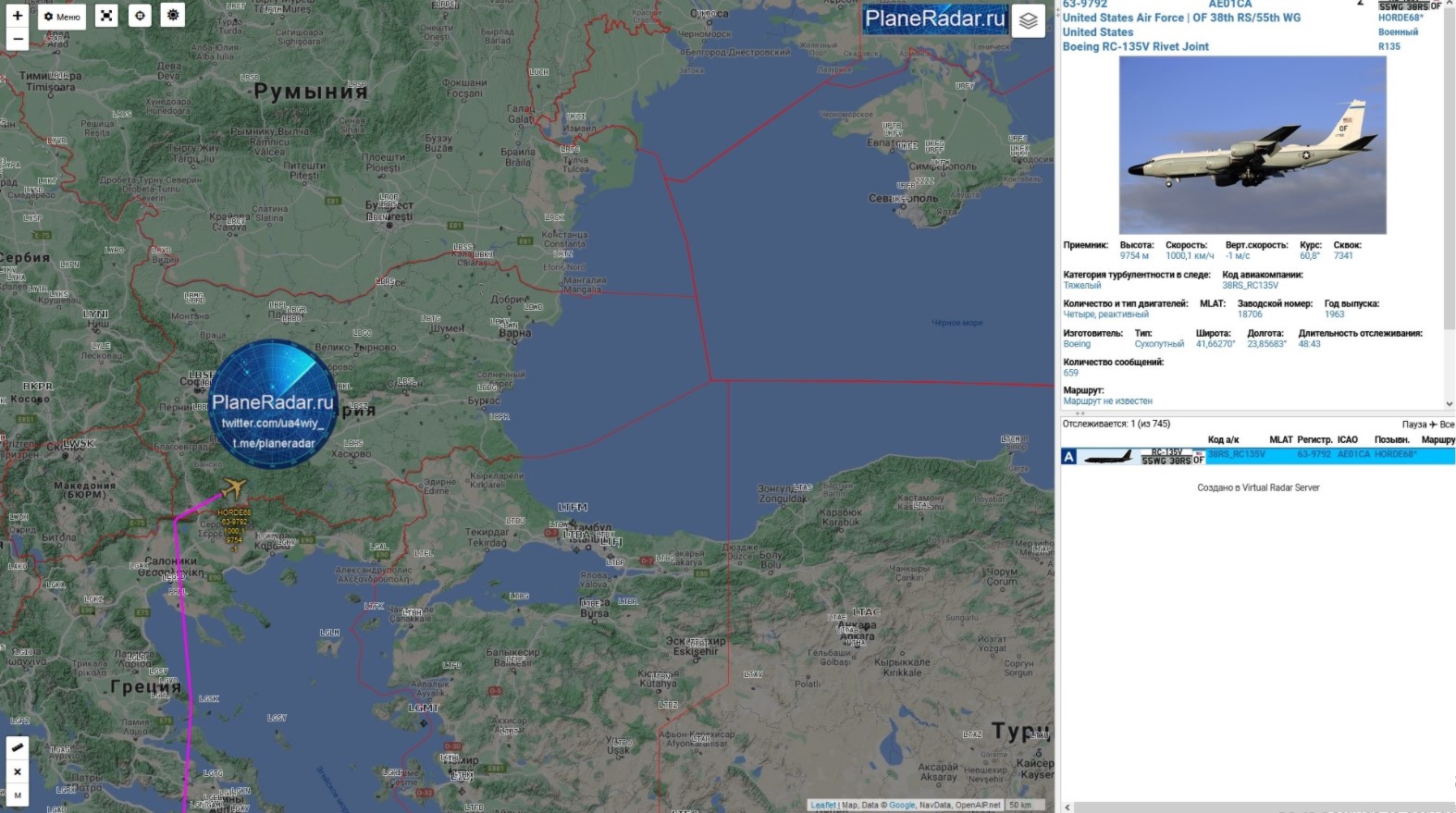Click 38RS_RC135V in the aircraft list row

[1236, 455]
